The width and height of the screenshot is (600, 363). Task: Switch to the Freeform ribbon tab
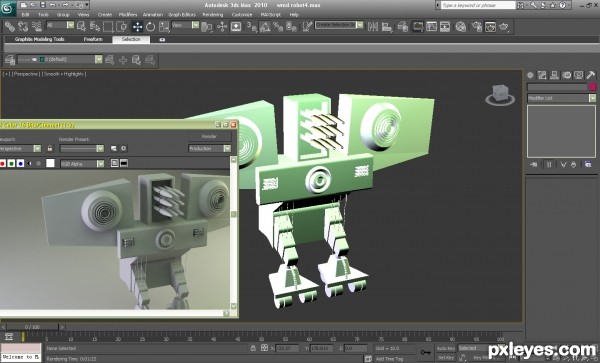point(93,39)
